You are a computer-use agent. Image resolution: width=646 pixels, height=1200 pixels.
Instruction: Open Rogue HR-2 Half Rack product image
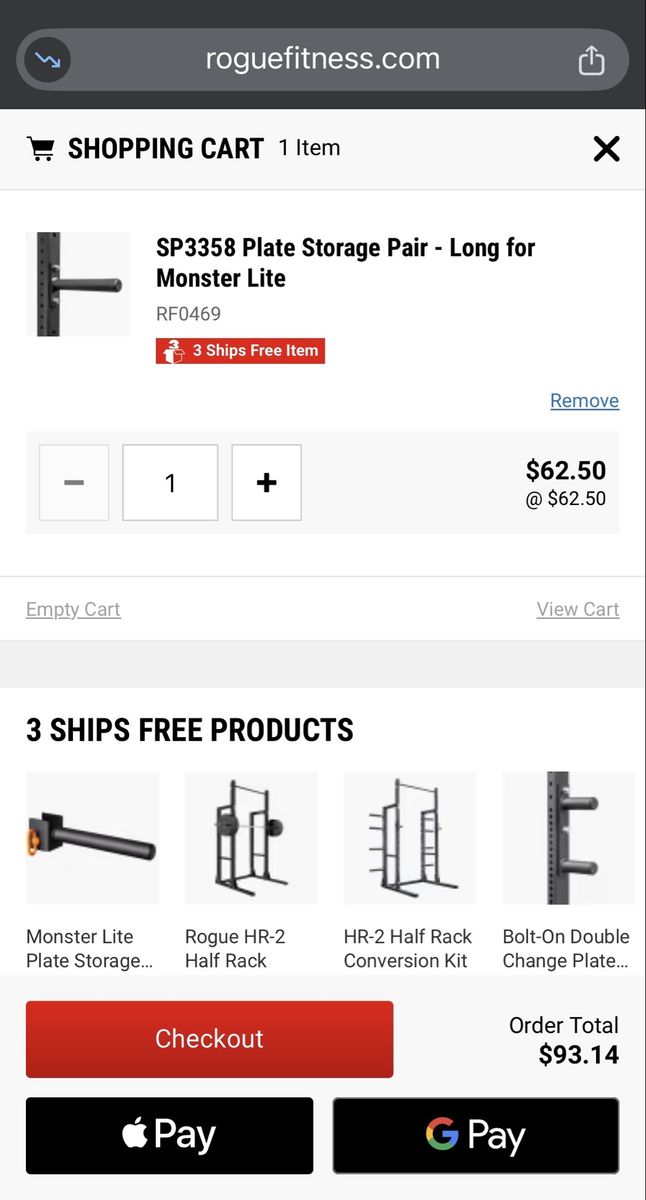251,837
